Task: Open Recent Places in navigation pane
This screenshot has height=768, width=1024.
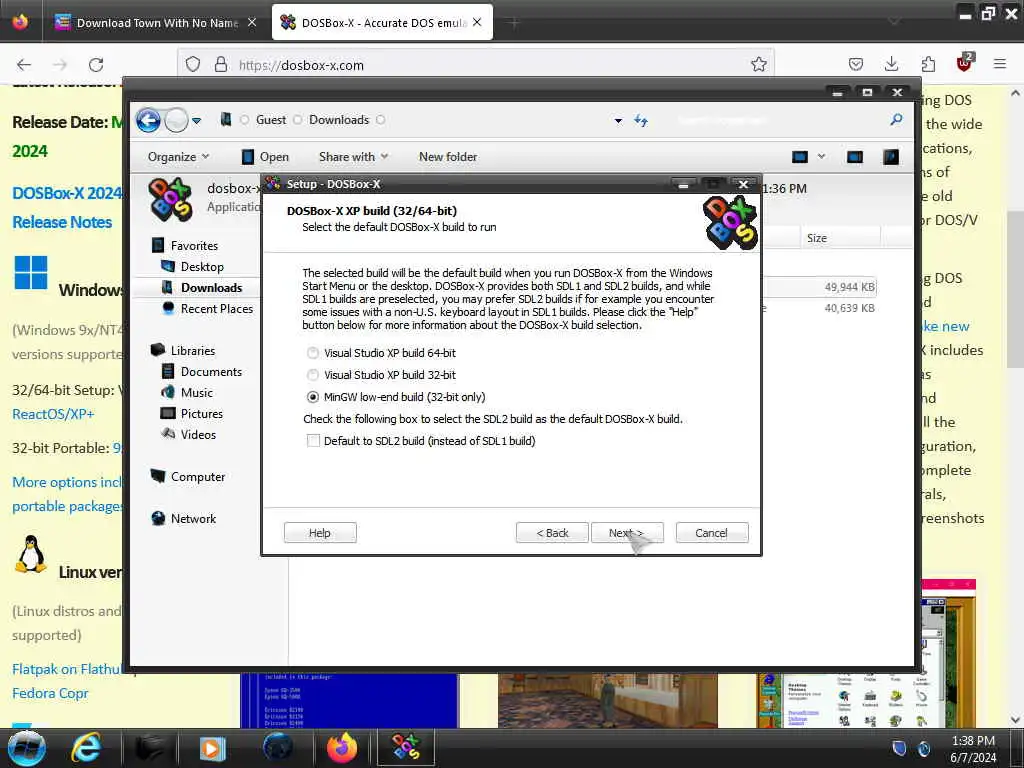Action: tap(216, 309)
